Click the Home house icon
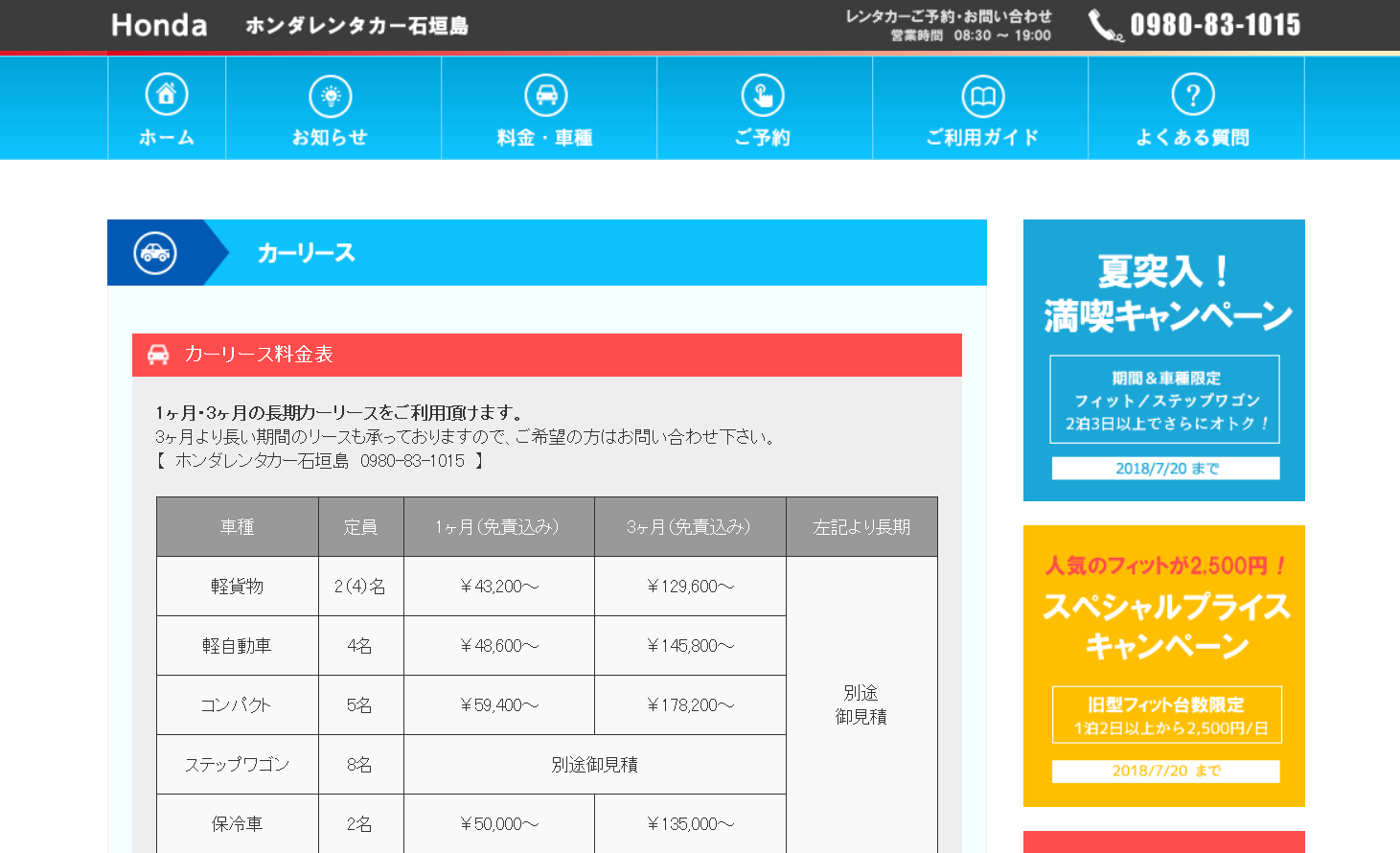 click(167, 94)
